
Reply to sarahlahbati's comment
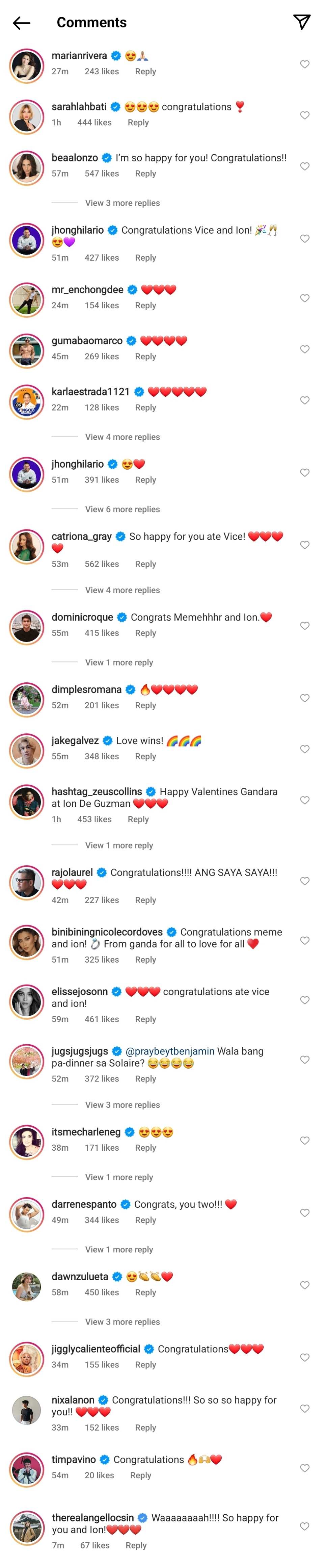pyautogui.click(x=138, y=123)
